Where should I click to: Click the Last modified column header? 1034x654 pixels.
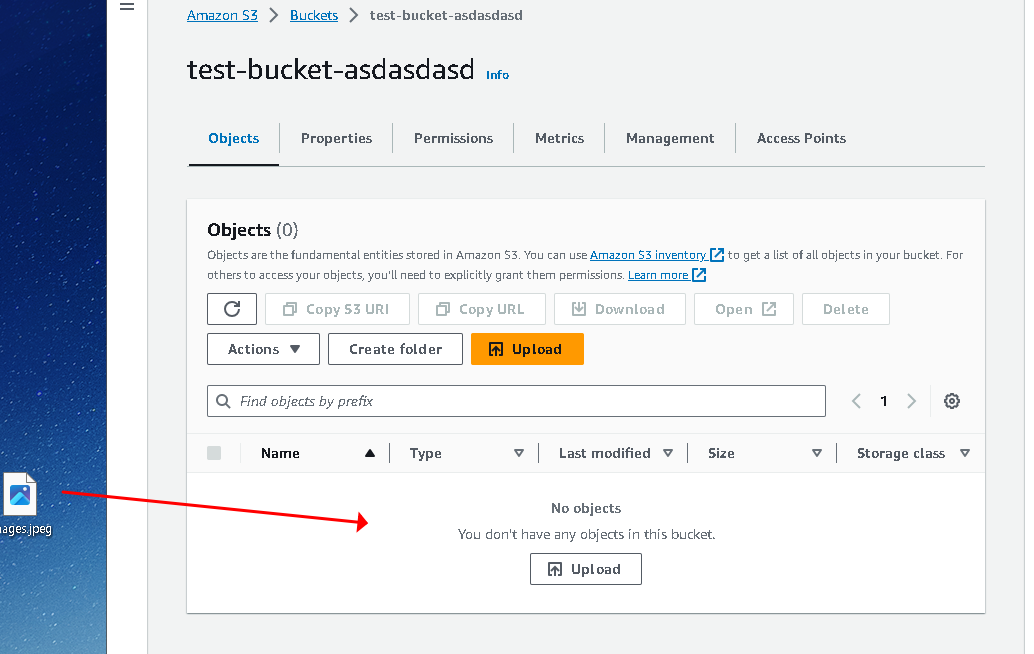pos(605,453)
